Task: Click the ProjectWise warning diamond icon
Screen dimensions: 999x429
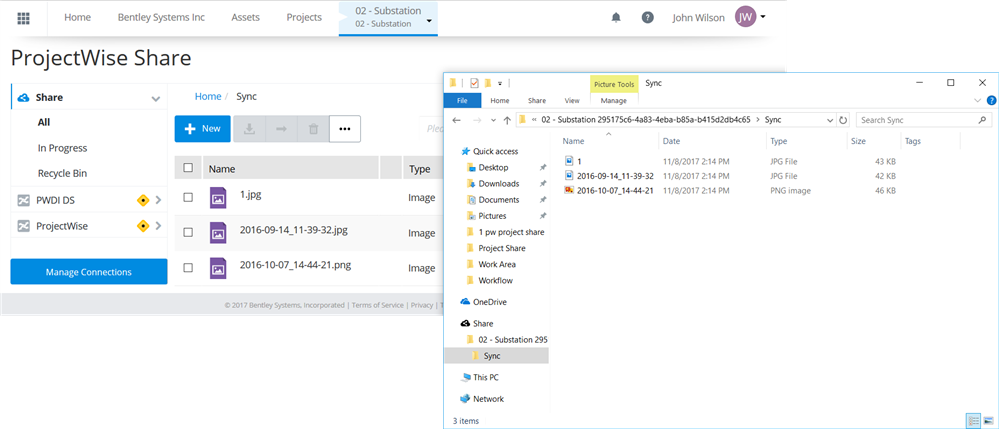Action: [143, 226]
